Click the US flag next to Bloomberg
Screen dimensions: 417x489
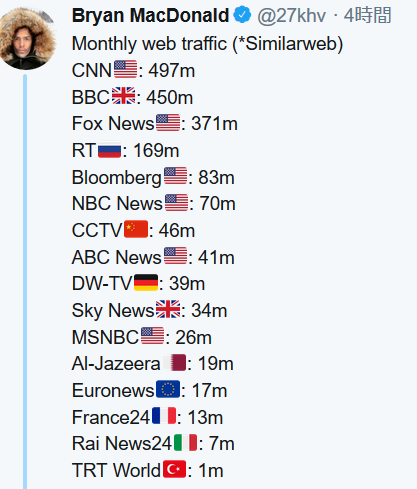click(176, 176)
